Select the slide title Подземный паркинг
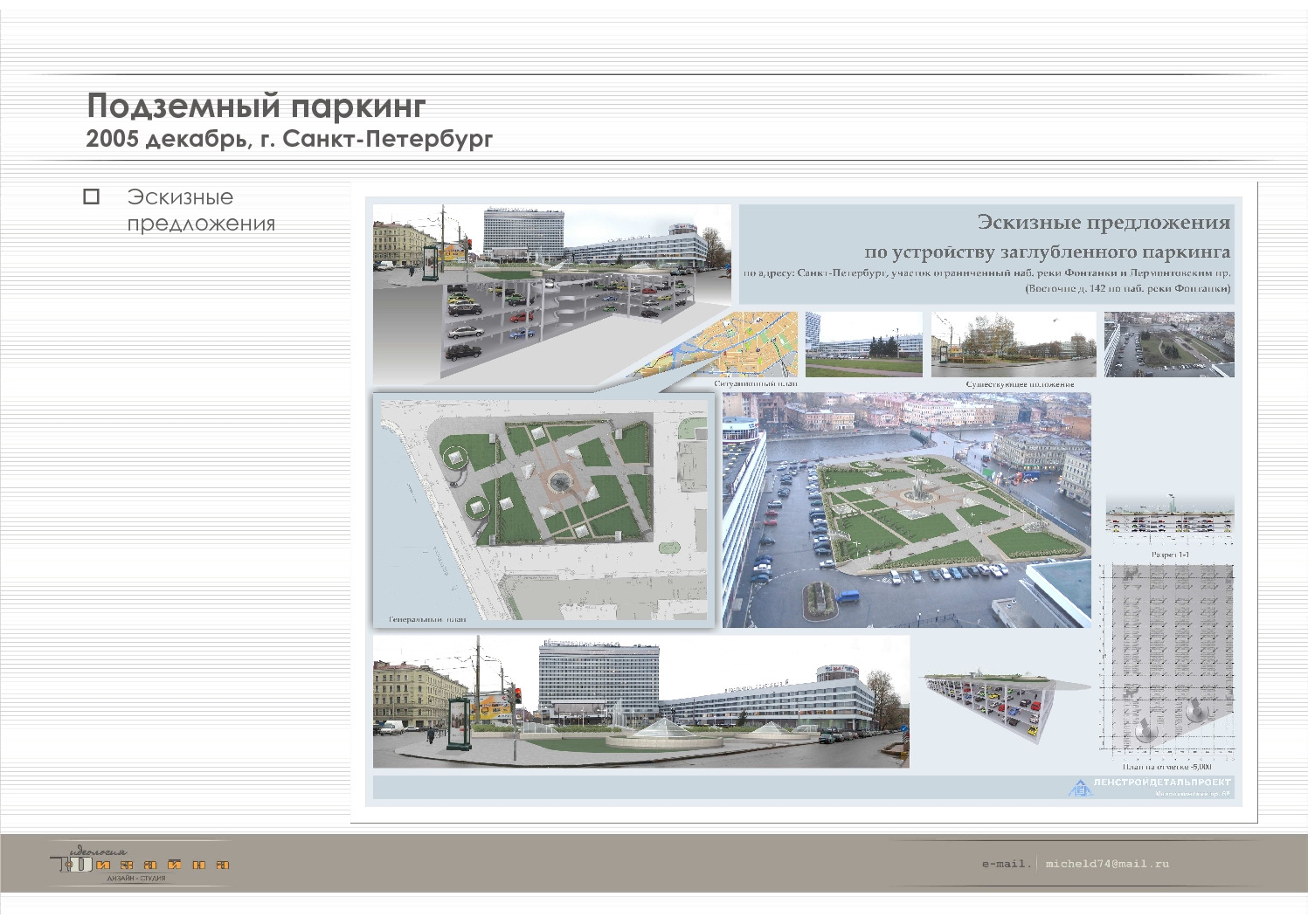The image size is (1308, 924). (x=256, y=106)
